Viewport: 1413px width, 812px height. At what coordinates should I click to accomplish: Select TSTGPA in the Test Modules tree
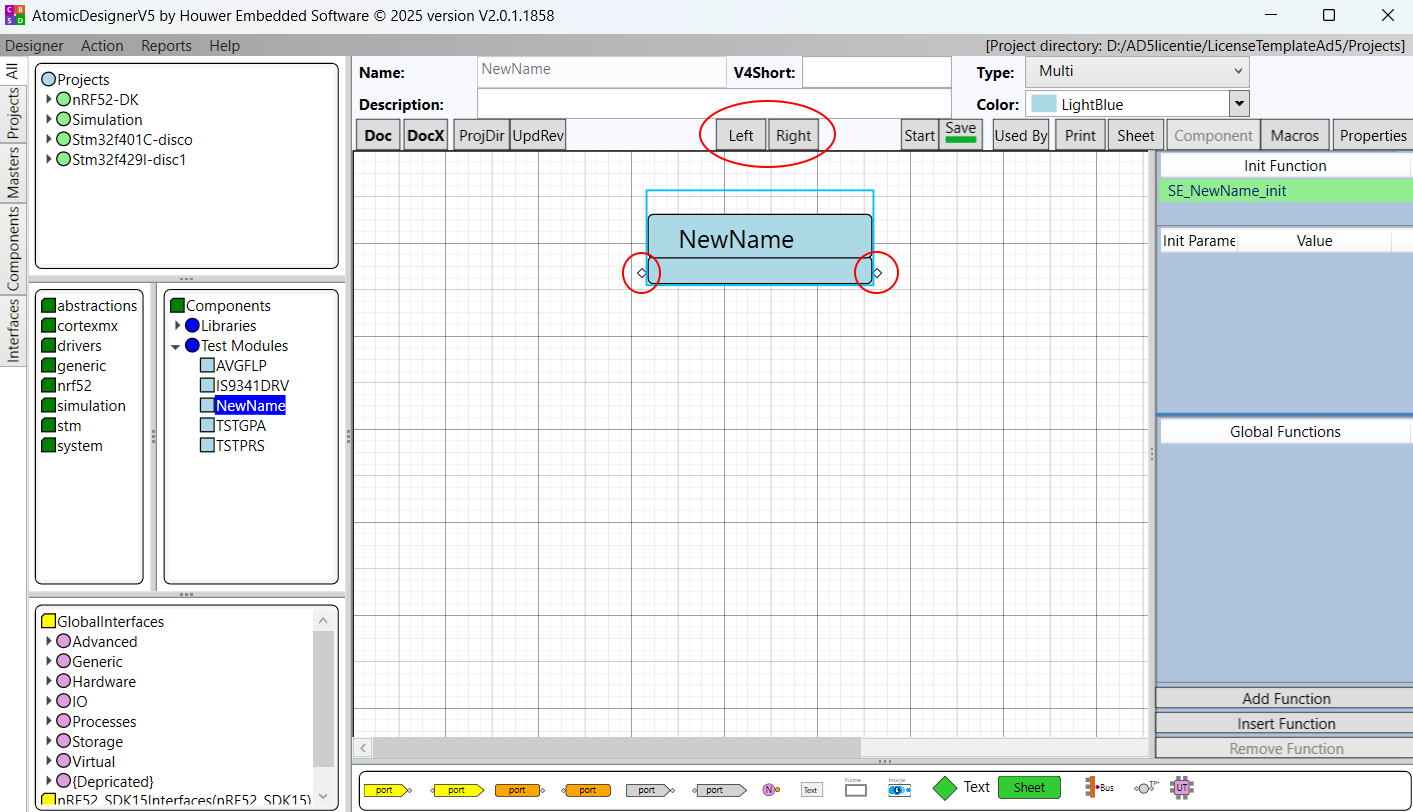pos(240,426)
